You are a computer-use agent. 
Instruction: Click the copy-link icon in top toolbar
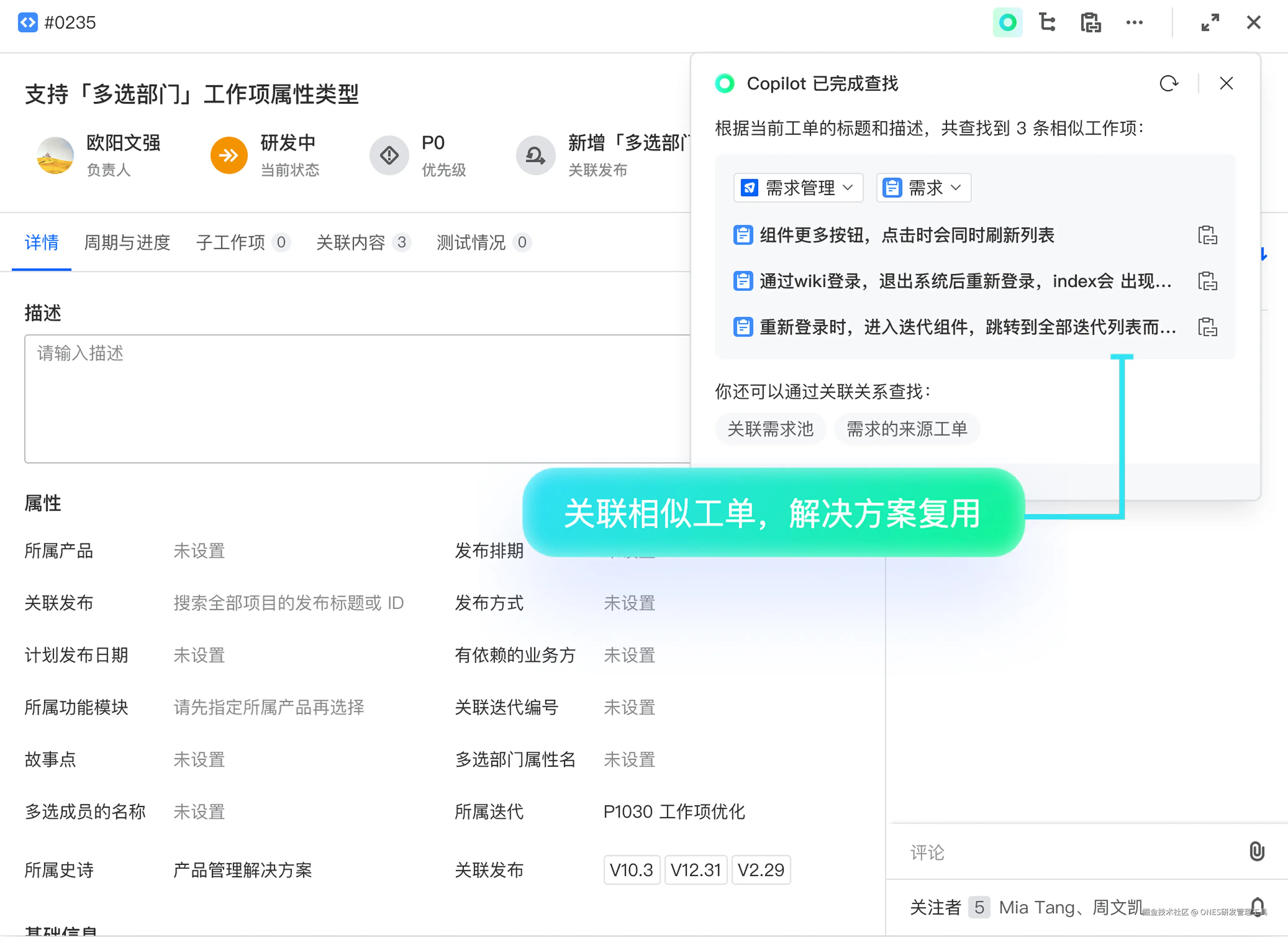pyautogui.click(x=1091, y=23)
